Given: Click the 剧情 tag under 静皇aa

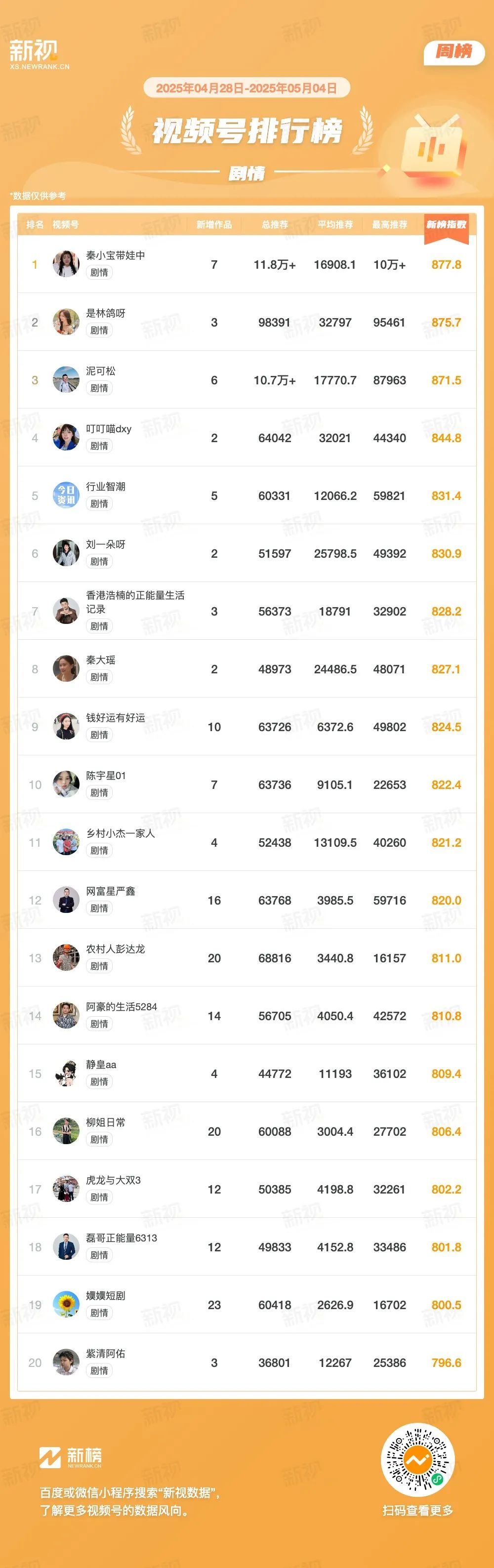Looking at the screenshot, I should (99, 1082).
